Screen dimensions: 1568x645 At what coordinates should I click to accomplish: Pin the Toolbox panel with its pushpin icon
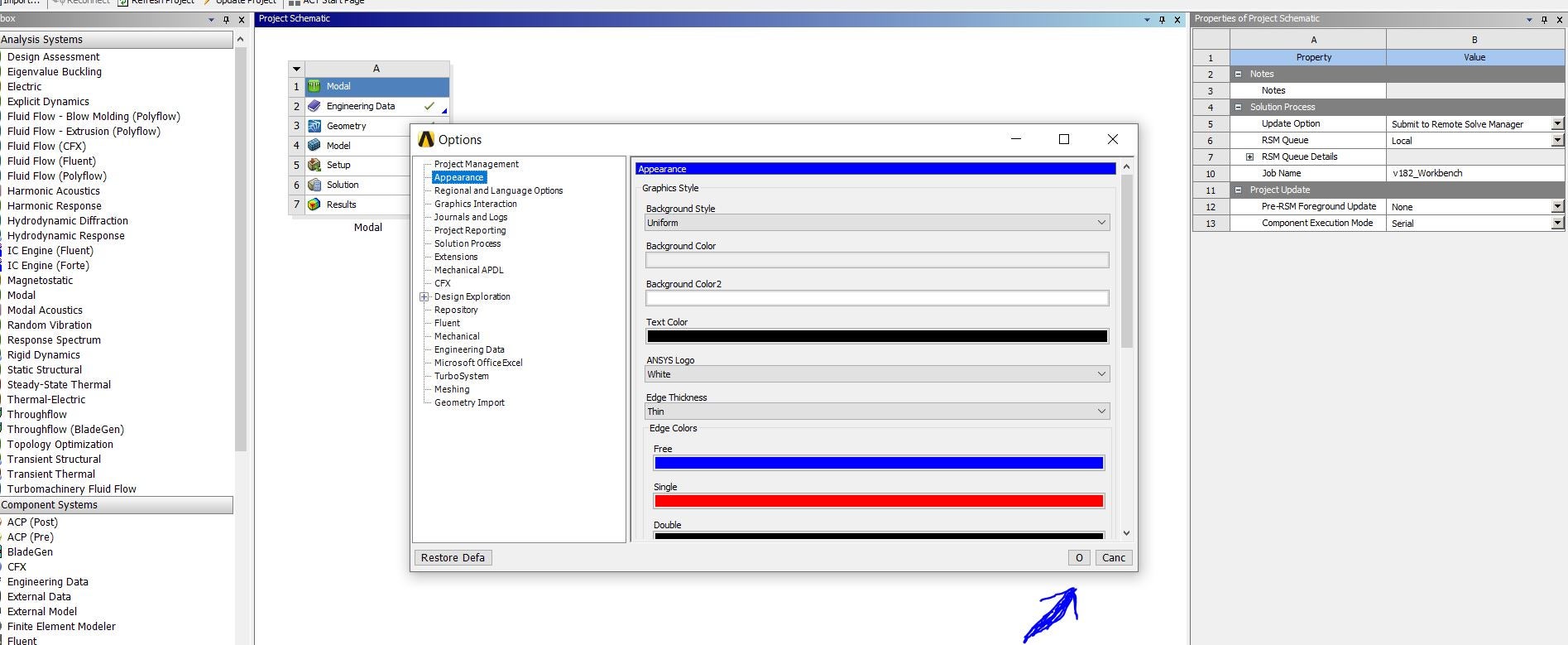pyautogui.click(x=226, y=19)
